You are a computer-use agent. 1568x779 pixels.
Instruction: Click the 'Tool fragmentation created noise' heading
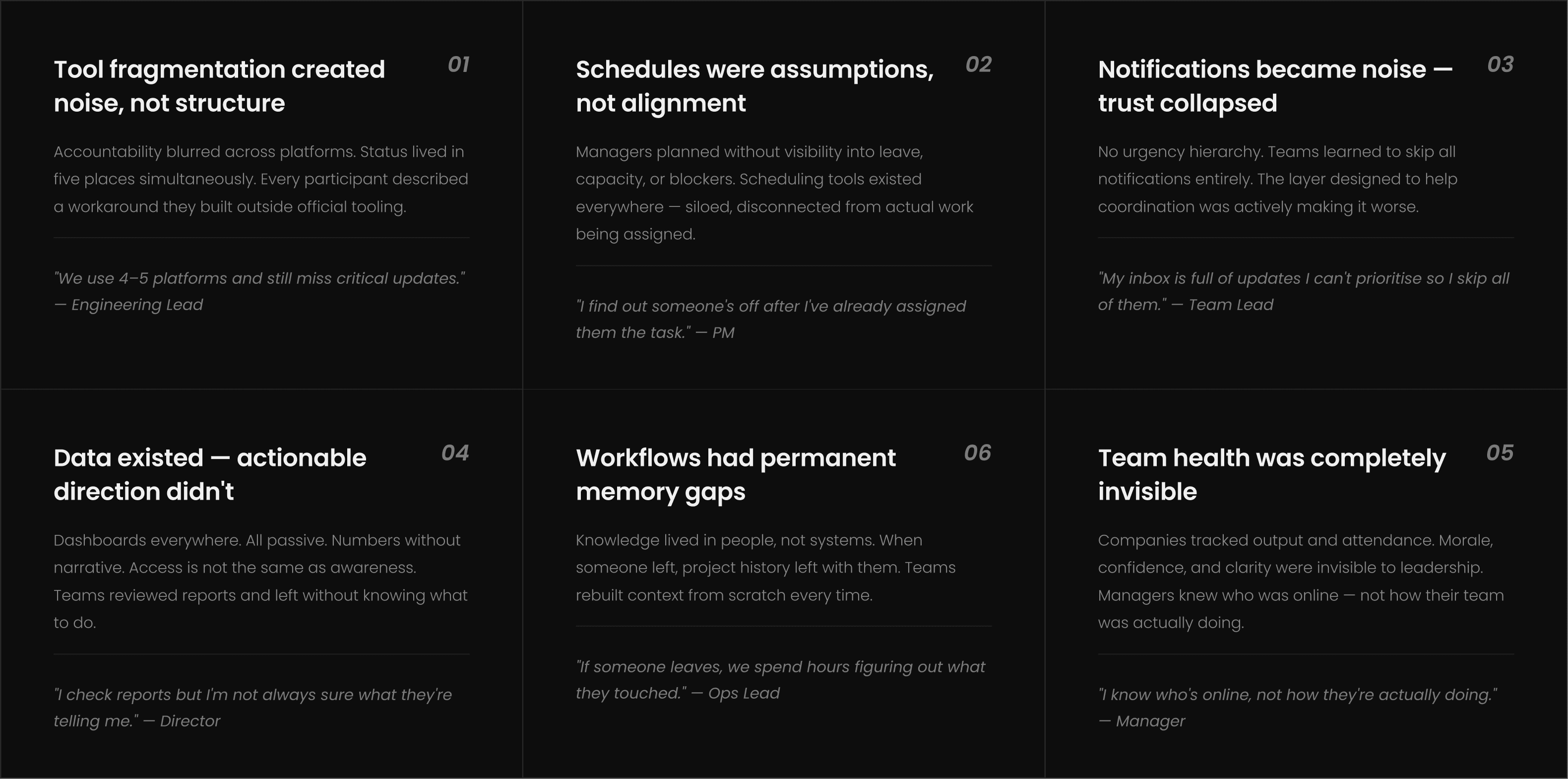coord(219,86)
